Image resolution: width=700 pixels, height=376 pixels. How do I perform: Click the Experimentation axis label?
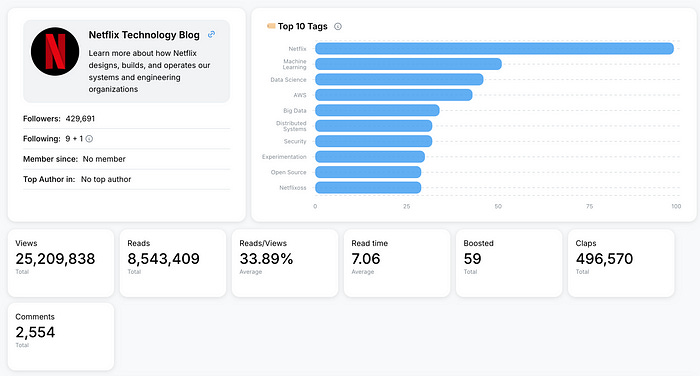click(x=284, y=157)
